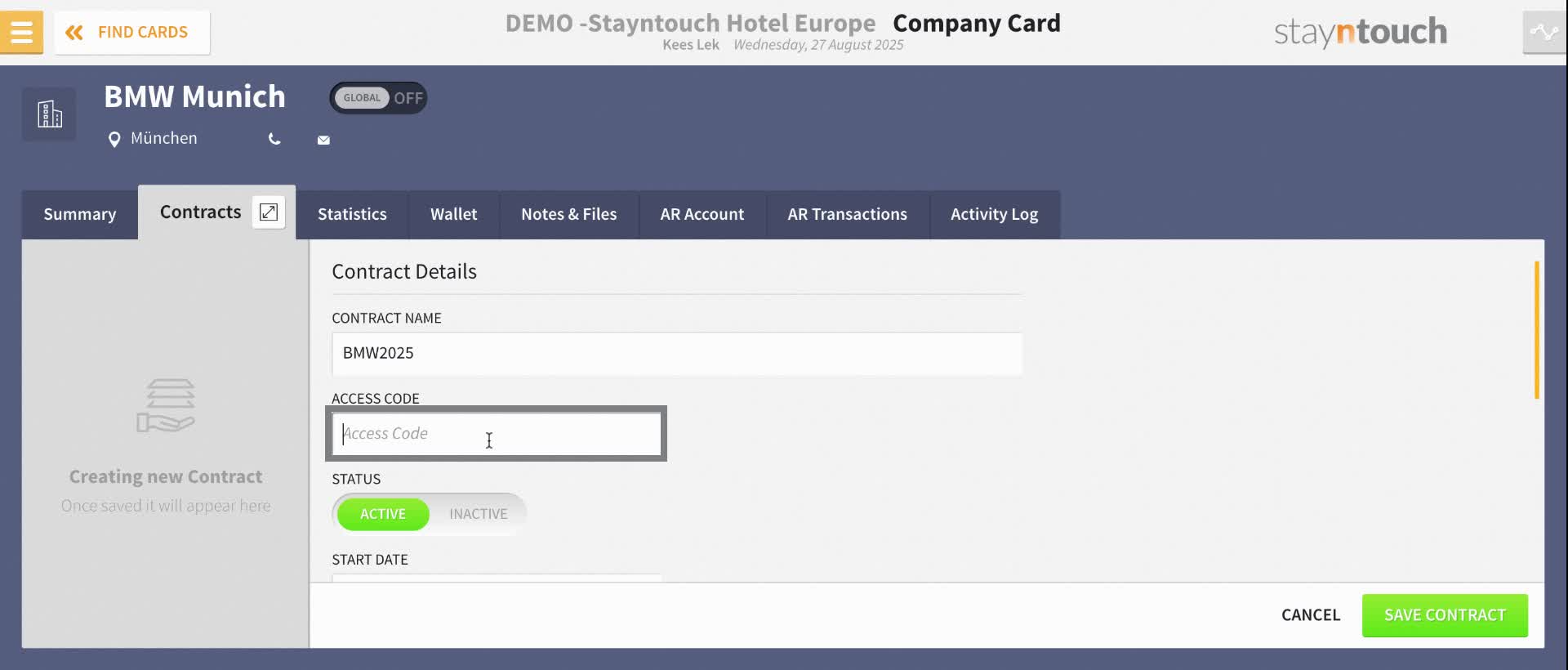The height and width of the screenshot is (670, 1568).
Task: Click the orange scrollbar in Contract Details
Action: 1537,330
